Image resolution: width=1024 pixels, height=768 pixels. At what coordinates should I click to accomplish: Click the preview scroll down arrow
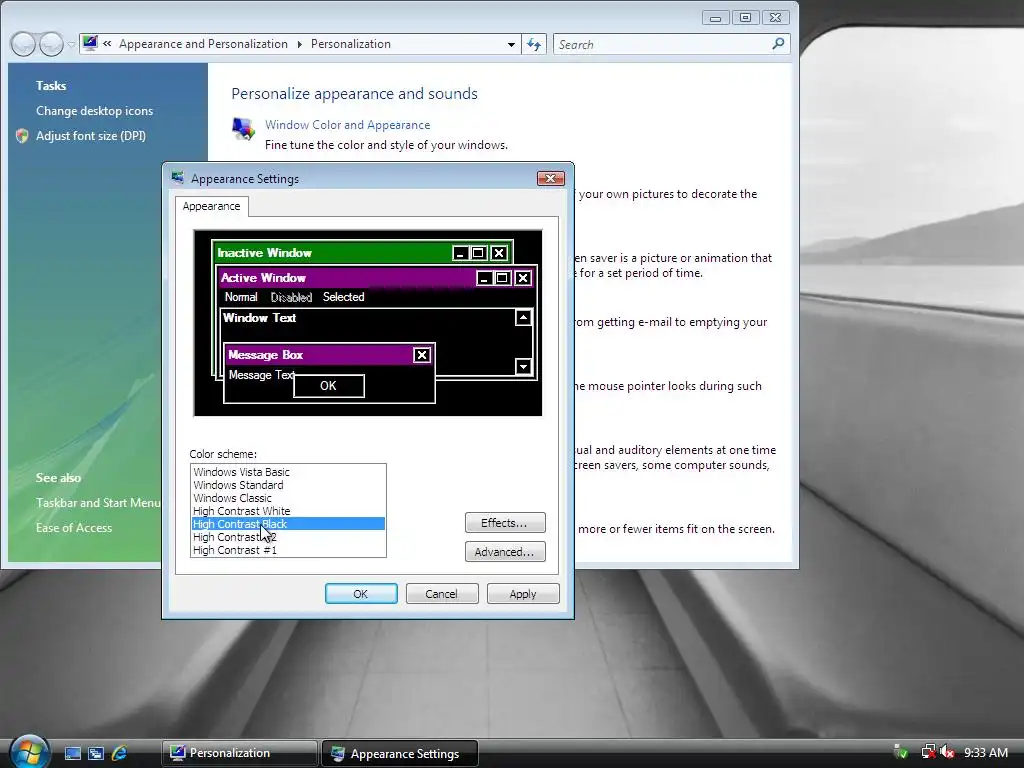click(x=523, y=366)
